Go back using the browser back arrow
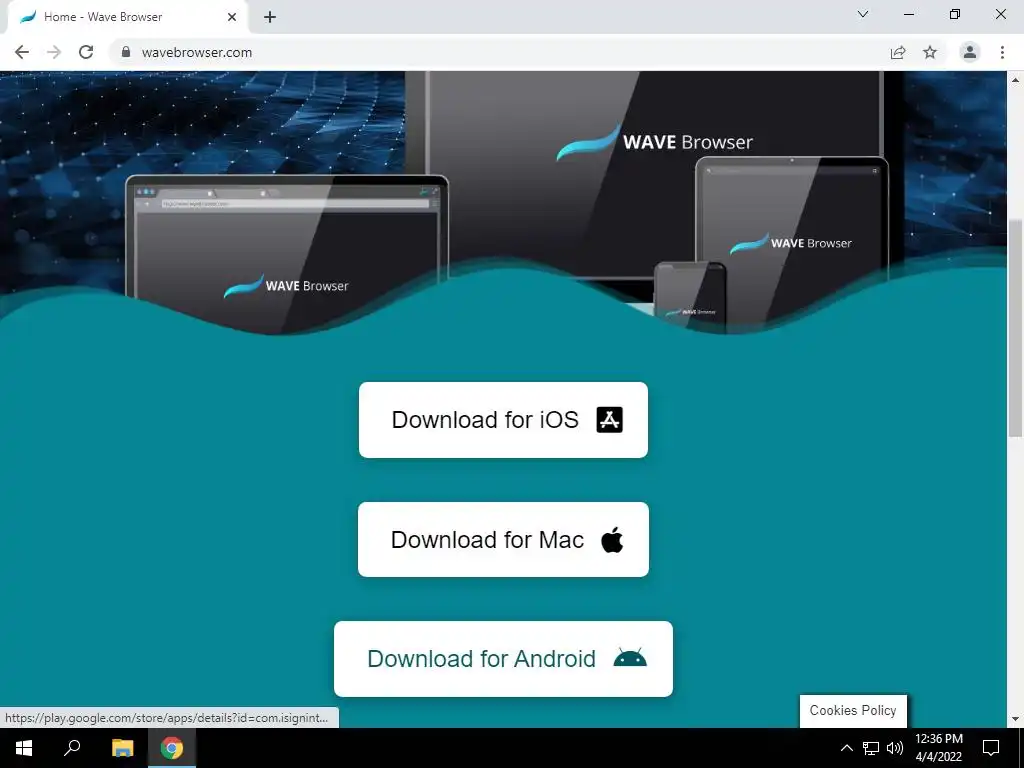This screenshot has width=1024, height=768. (22, 52)
